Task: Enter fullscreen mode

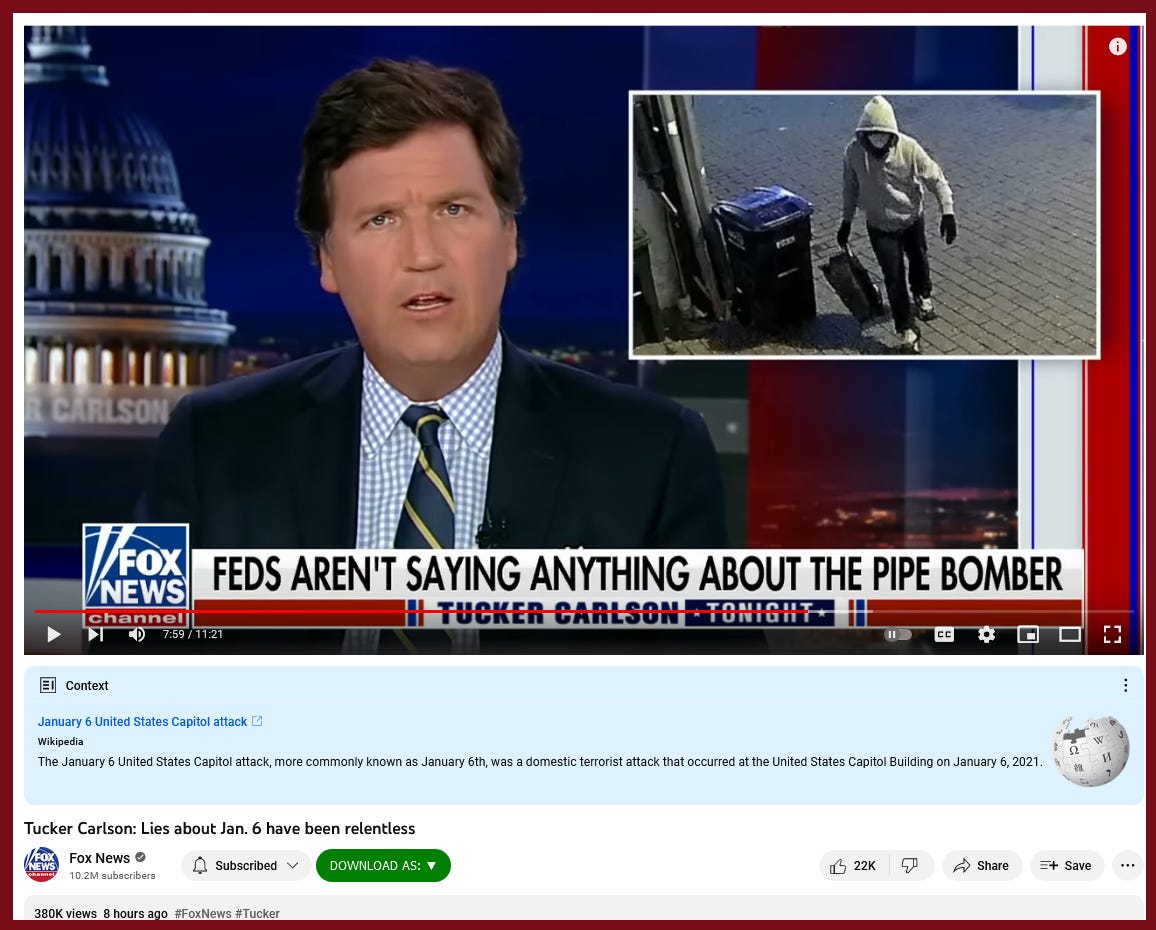Action: [x=1112, y=634]
